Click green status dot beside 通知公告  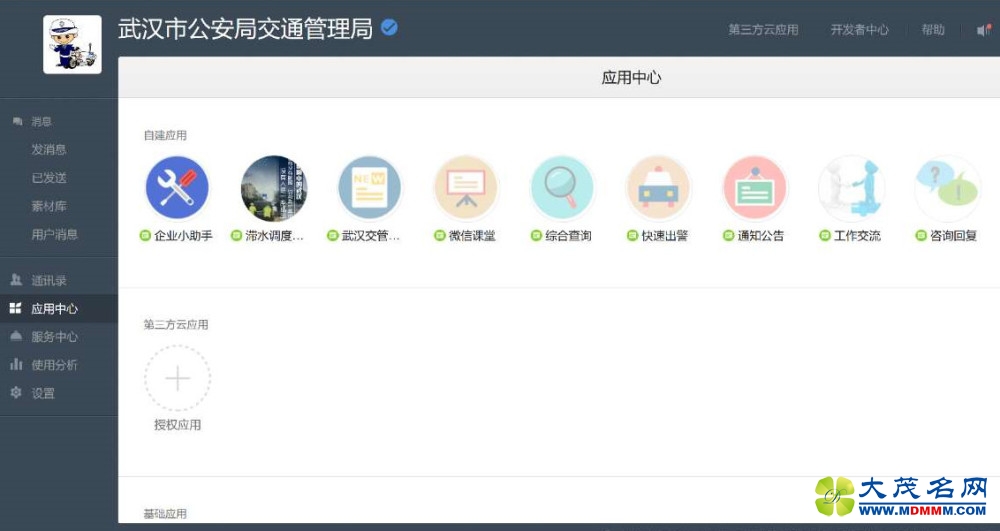728,236
